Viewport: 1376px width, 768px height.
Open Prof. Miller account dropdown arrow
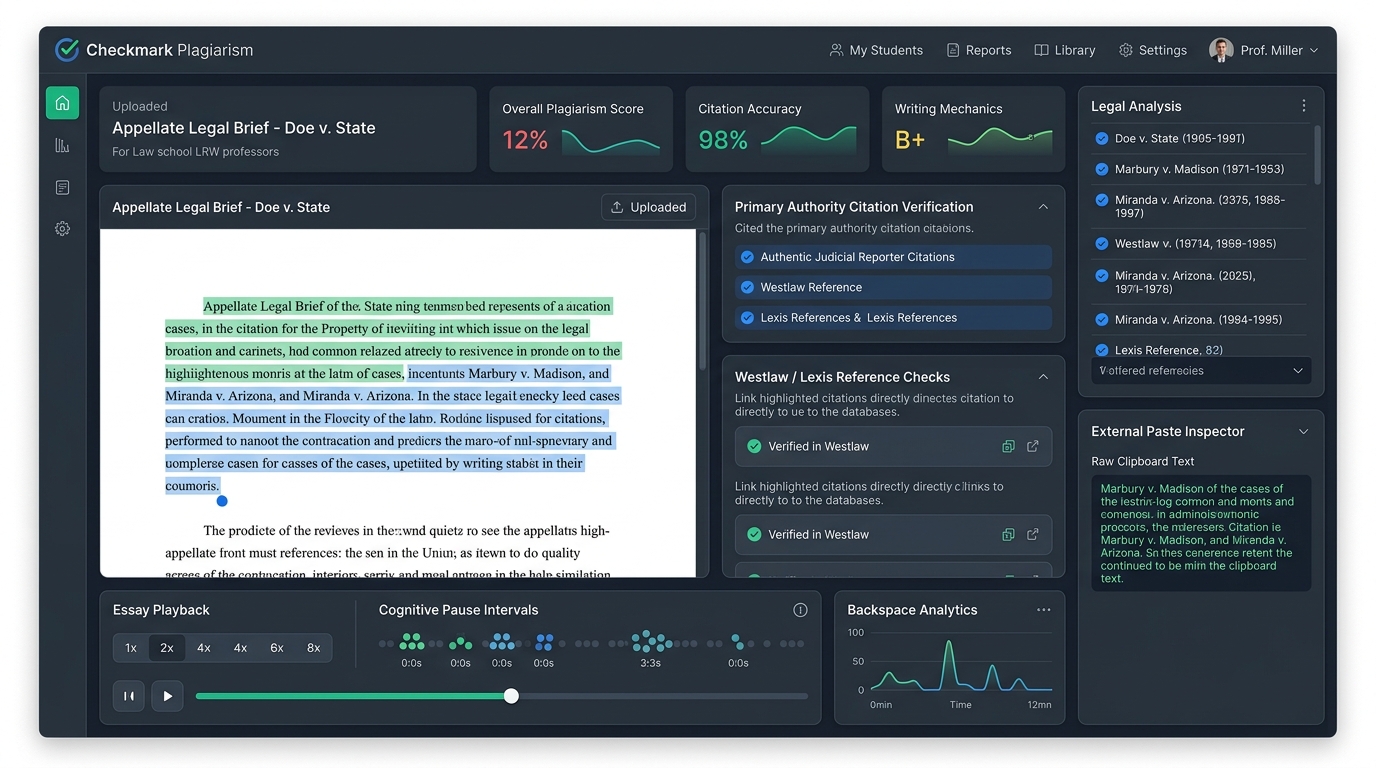[x=1314, y=50]
